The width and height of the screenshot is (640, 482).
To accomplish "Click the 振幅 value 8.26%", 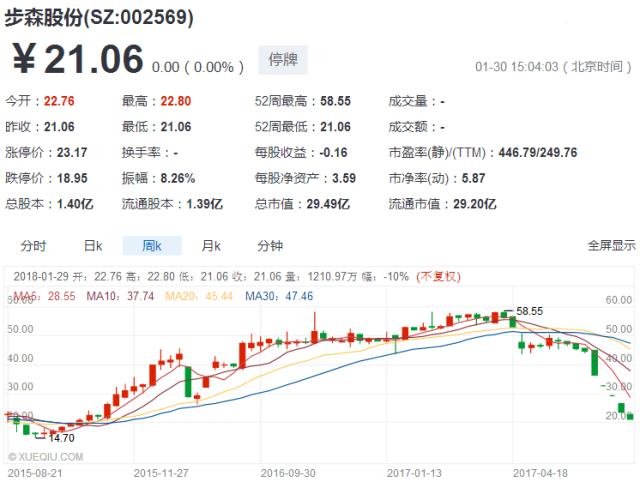I will point(178,178).
